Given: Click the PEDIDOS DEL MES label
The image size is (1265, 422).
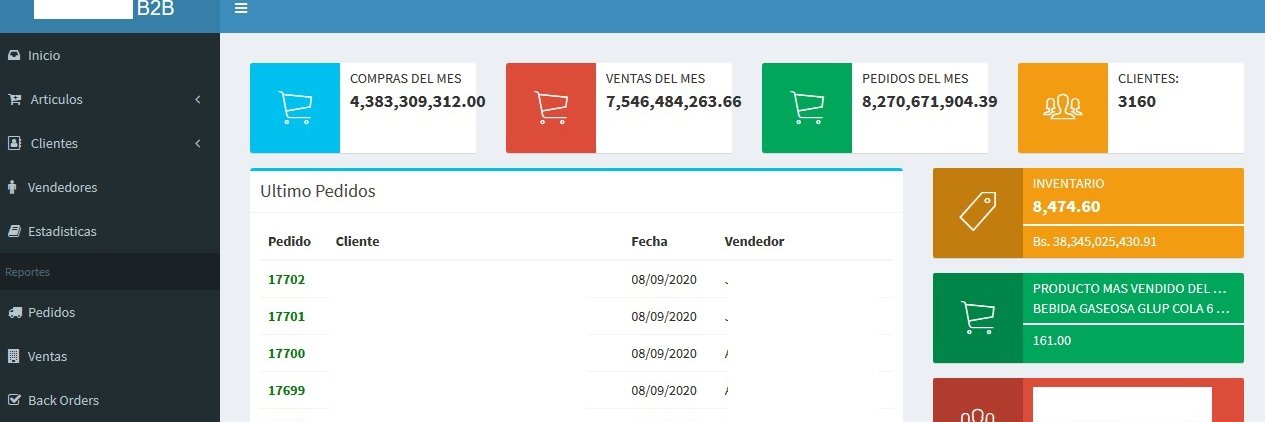Looking at the screenshot, I should tap(915, 78).
